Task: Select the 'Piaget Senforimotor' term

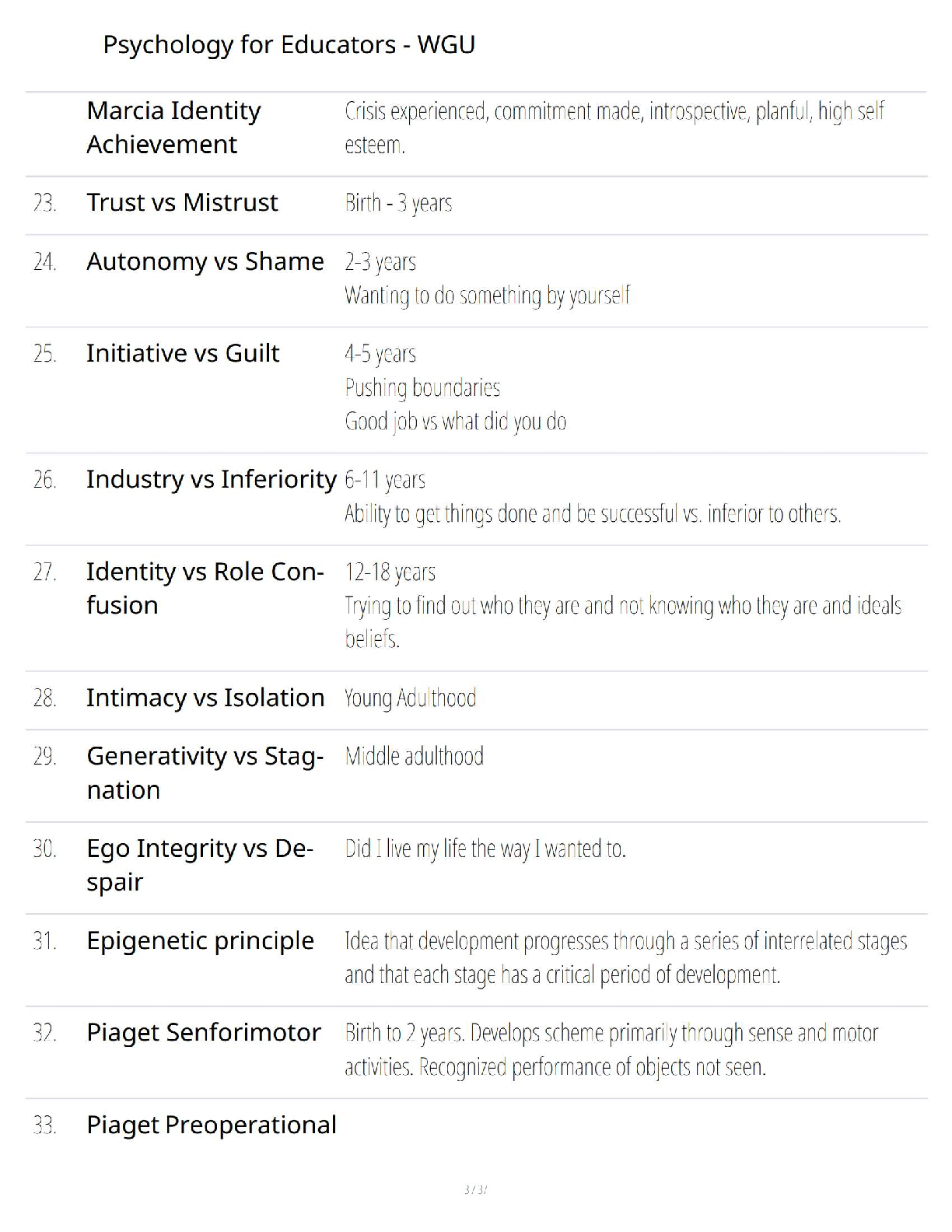Action: tap(204, 1033)
